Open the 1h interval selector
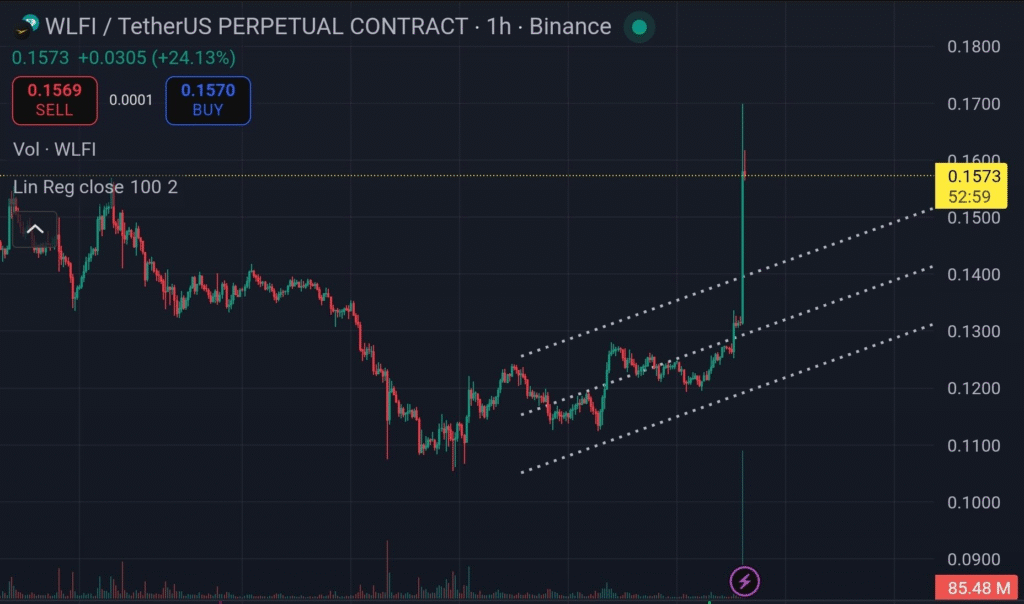 coord(498,27)
